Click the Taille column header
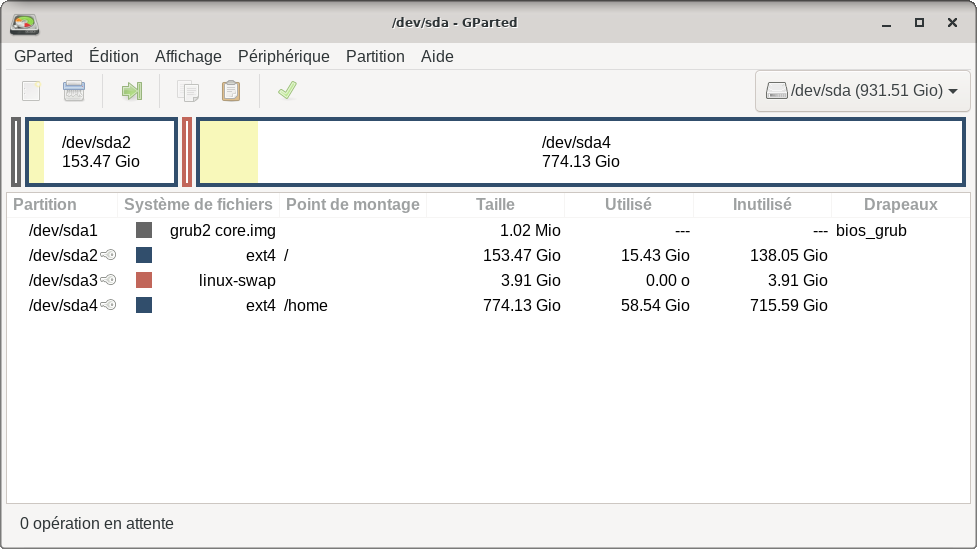The height and width of the screenshot is (549, 977). pos(495,204)
